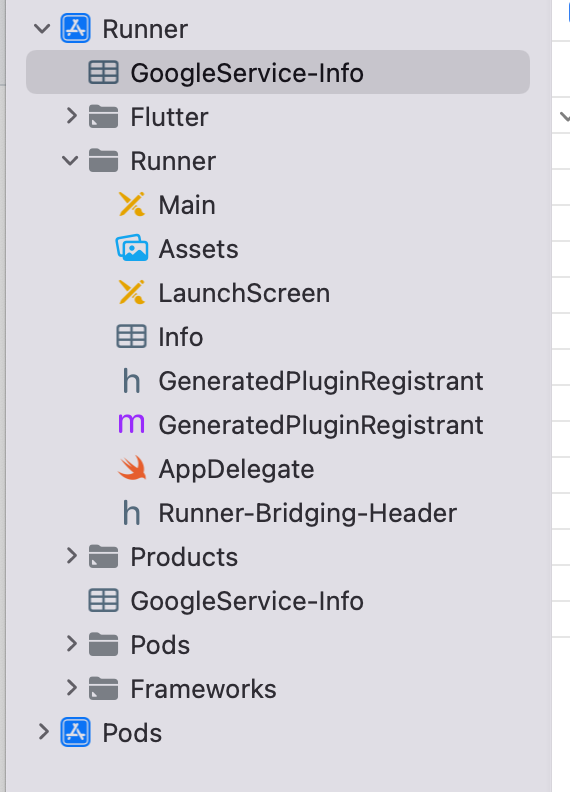570x792 pixels.
Task: Click the Info plist table icon
Action: pos(131,336)
